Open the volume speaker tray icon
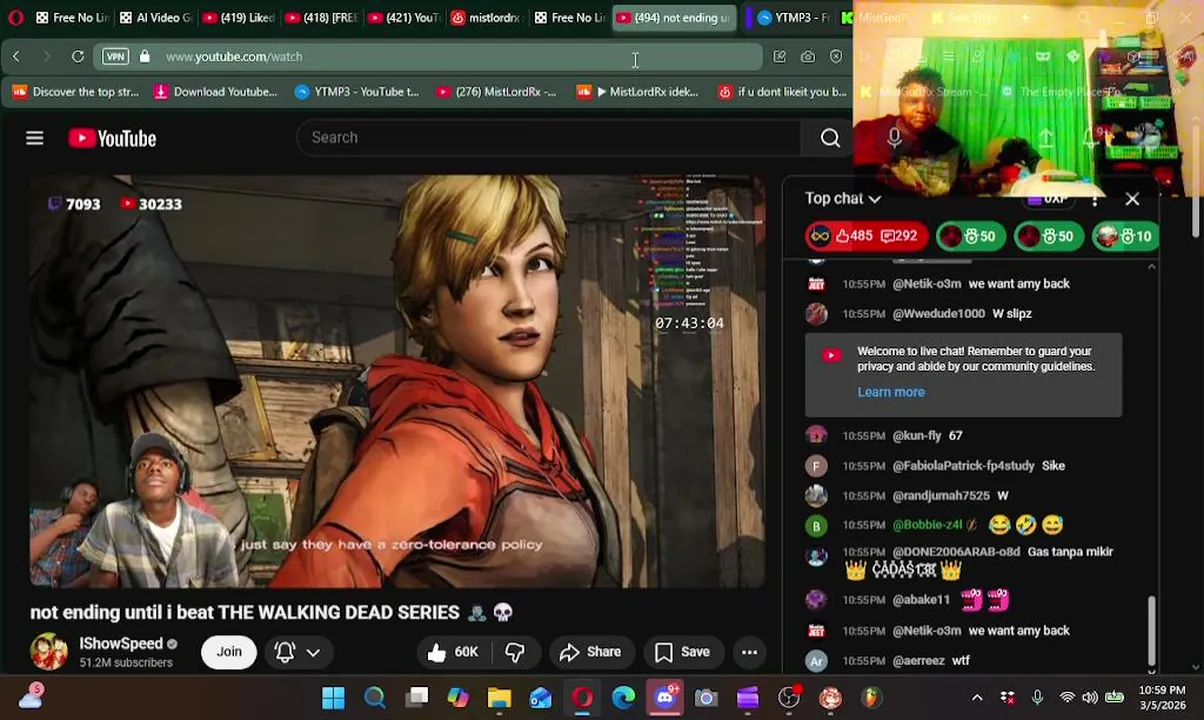This screenshot has width=1204, height=720. pyautogui.click(x=1089, y=698)
